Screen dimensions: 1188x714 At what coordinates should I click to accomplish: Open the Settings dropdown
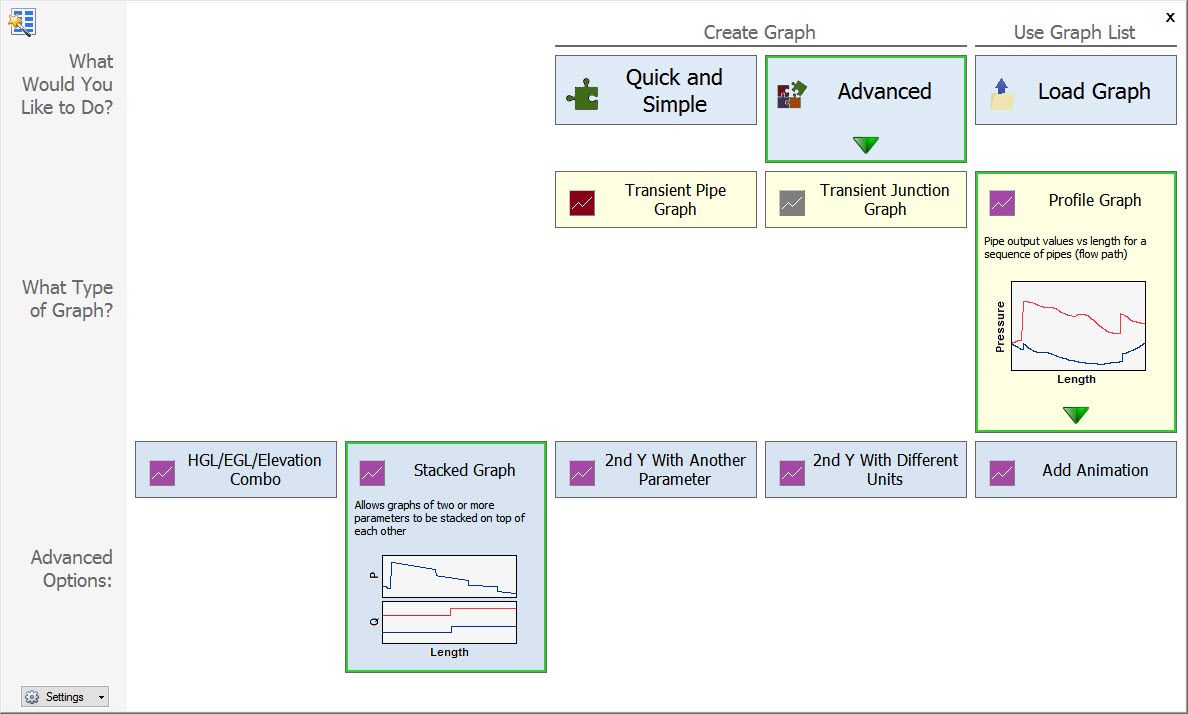(x=64, y=696)
